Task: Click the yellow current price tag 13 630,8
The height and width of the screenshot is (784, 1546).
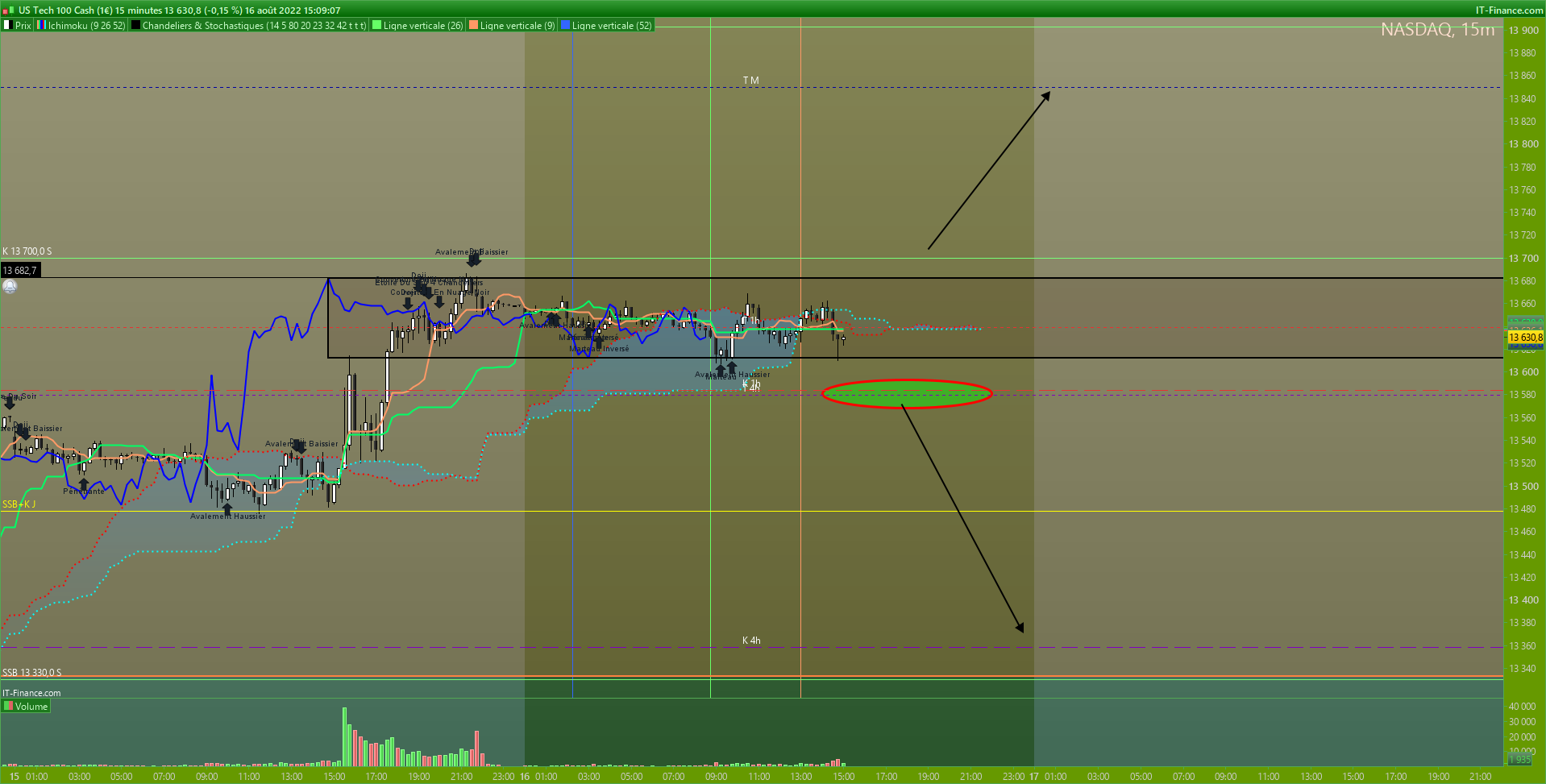Action: 1525,338
